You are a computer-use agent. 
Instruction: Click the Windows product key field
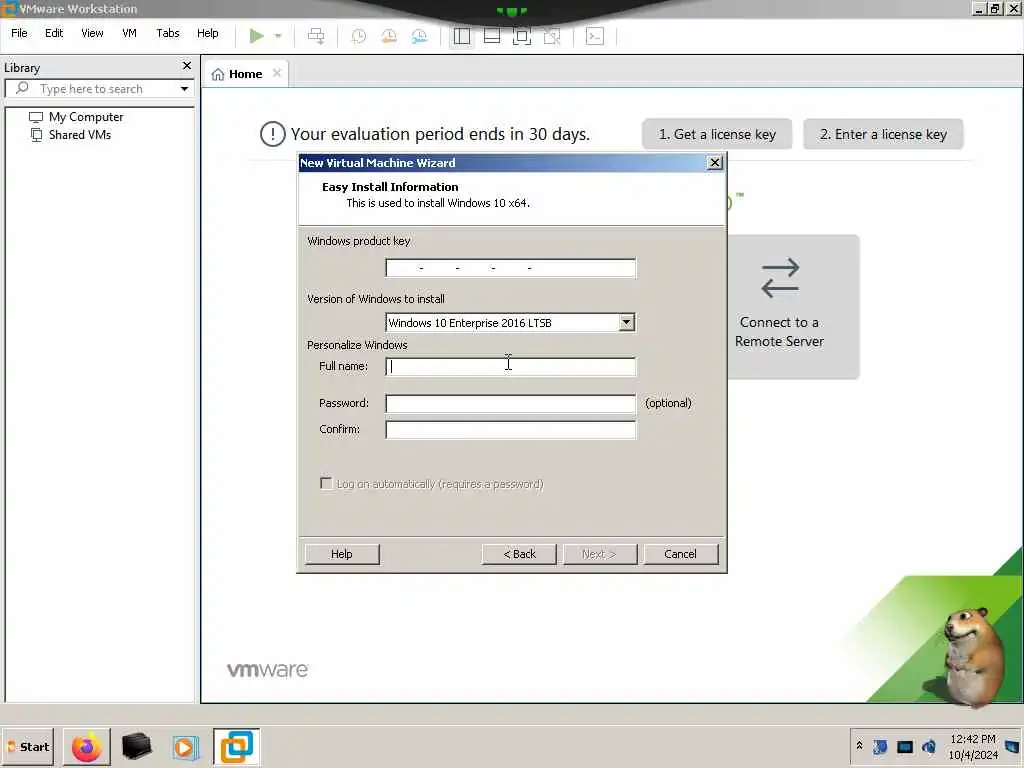coord(510,268)
